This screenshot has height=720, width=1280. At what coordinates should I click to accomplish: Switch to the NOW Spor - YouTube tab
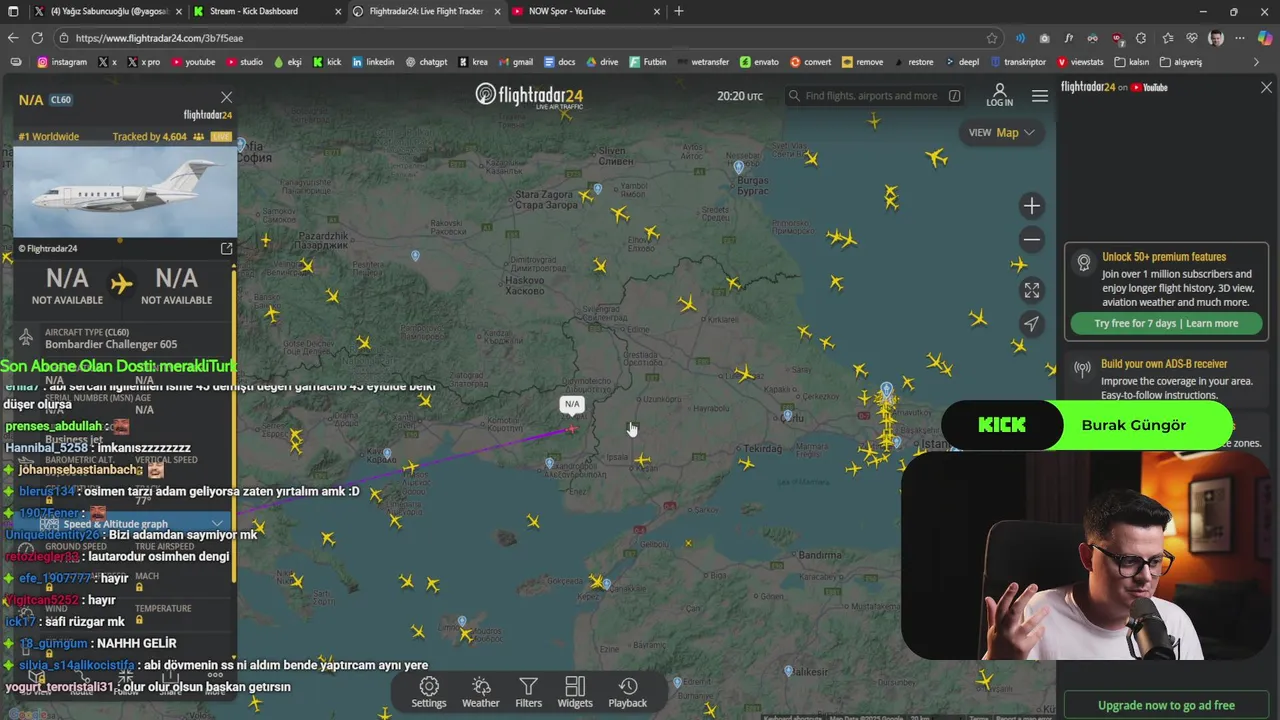pos(585,11)
